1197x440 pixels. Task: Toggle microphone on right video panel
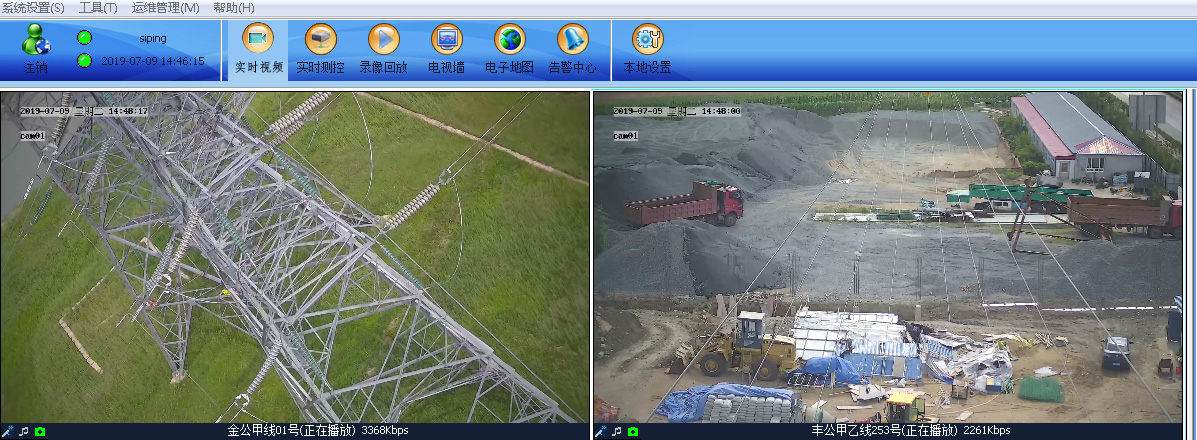(x=601, y=431)
